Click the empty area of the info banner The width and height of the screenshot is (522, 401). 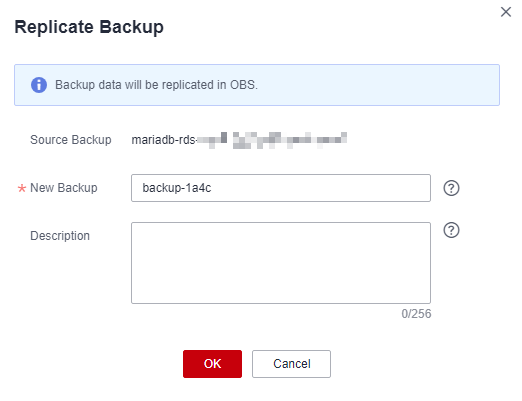point(378,85)
